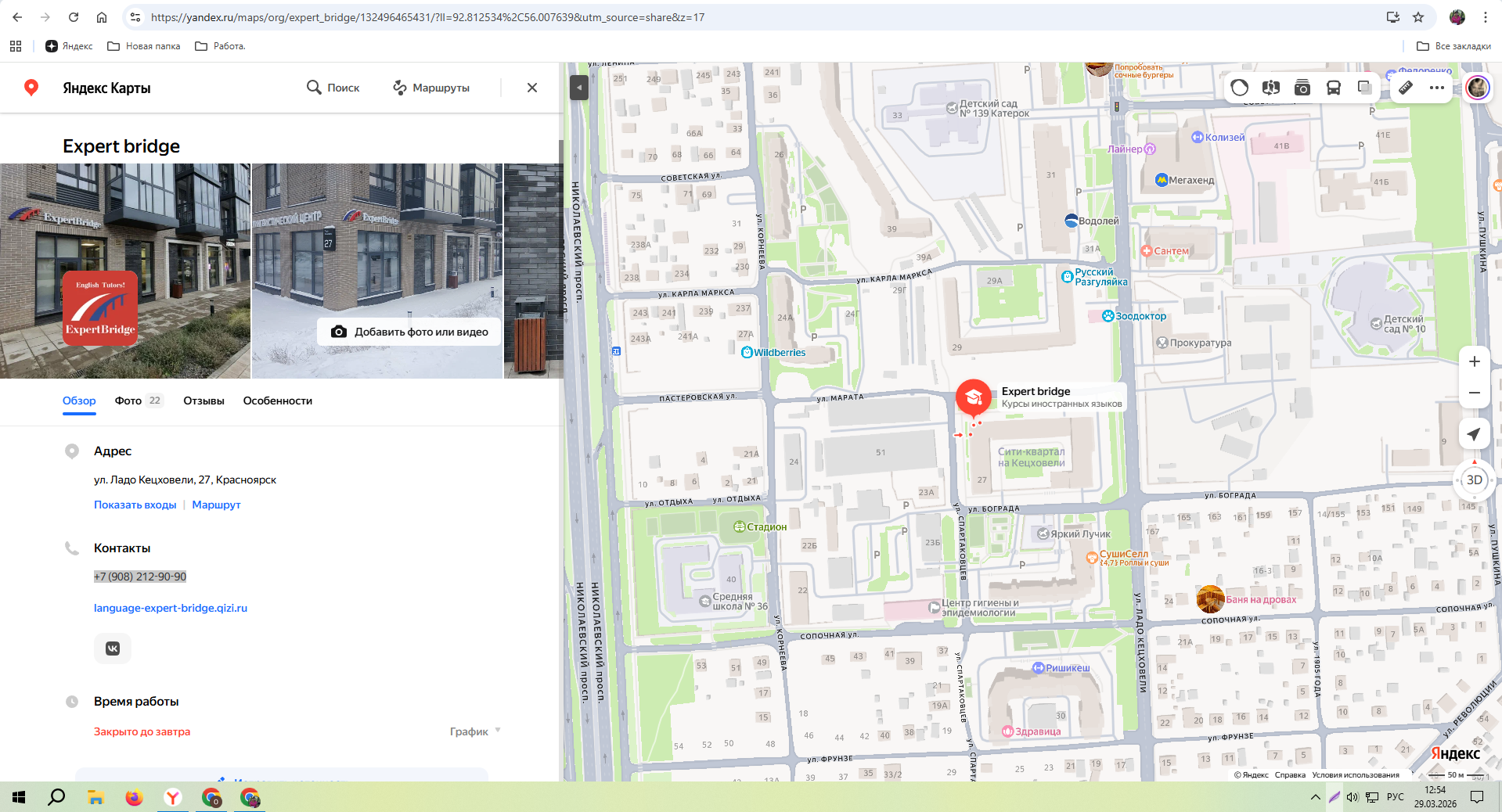Viewport: 1502px width, 812px height.
Task: Open the map photos camera layer
Action: (1302, 88)
